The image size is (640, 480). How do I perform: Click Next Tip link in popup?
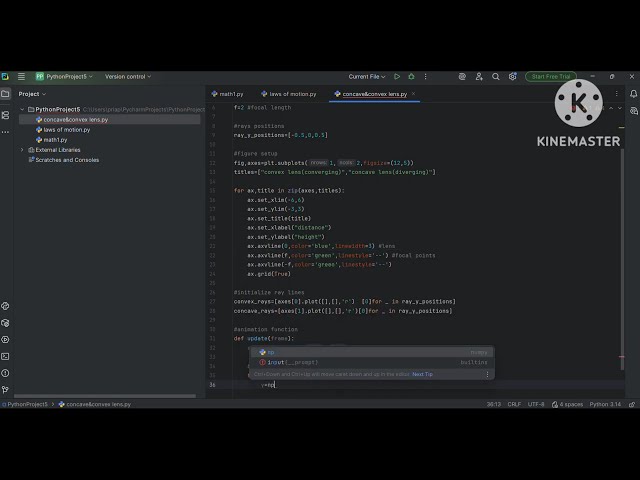point(422,374)
